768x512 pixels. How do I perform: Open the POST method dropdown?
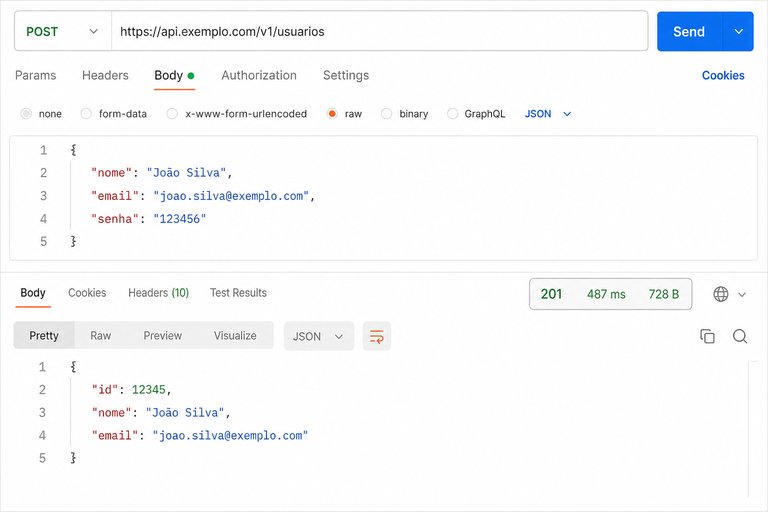(63, 31)
